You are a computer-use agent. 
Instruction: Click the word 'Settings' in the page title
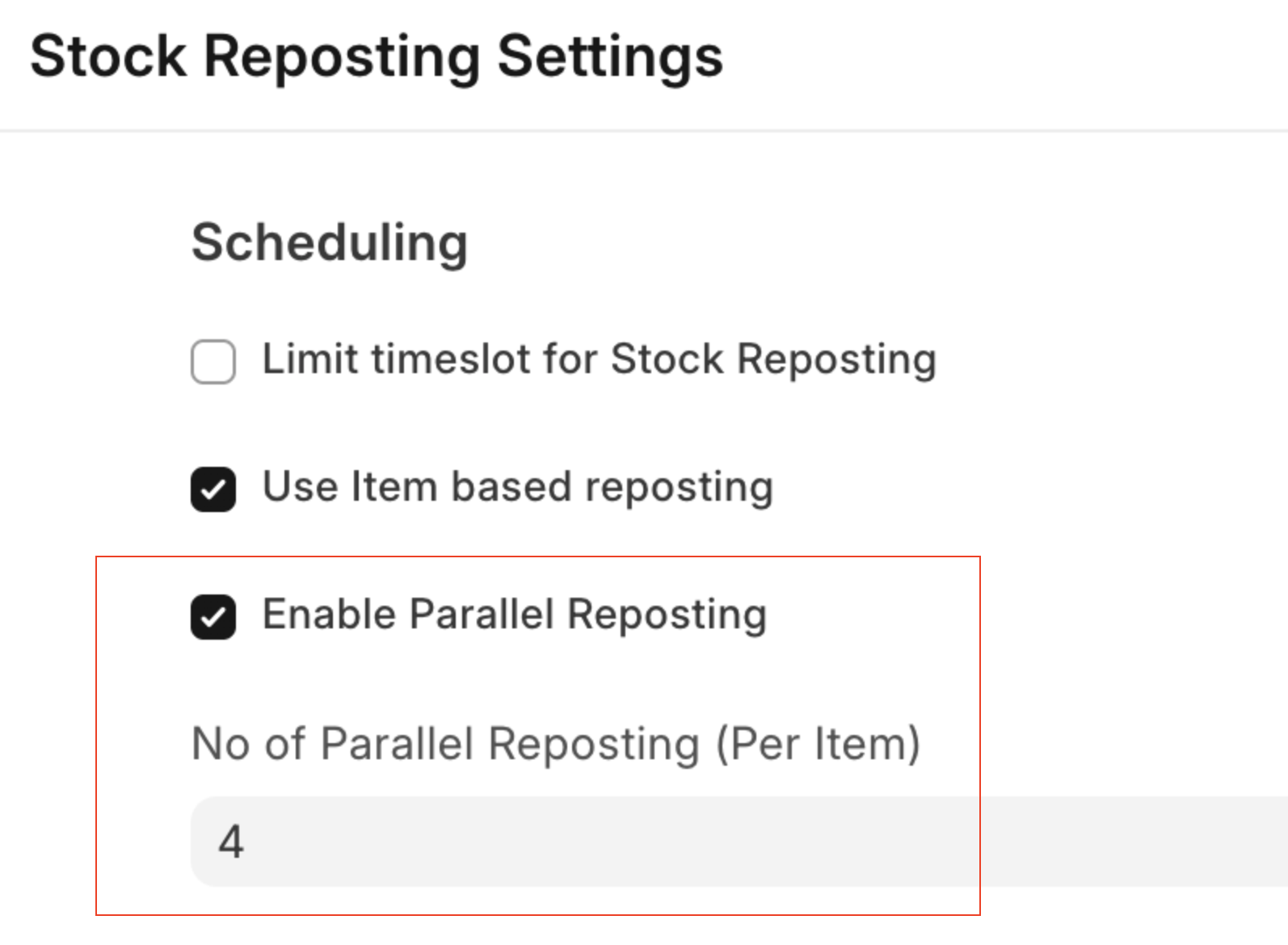[x=609, y=57]
